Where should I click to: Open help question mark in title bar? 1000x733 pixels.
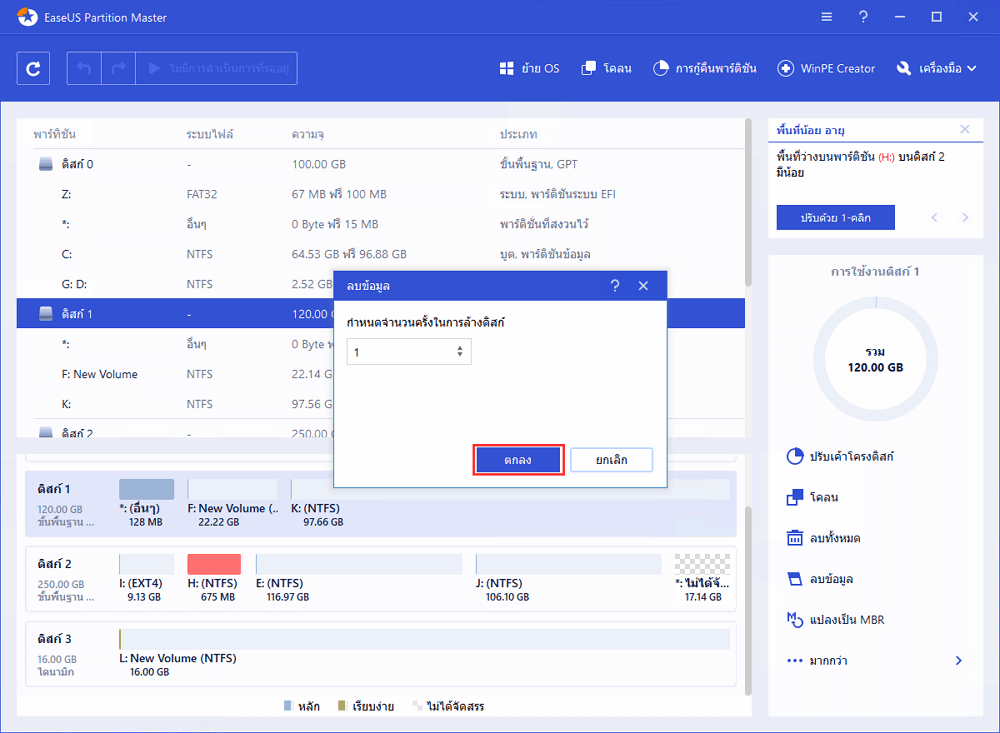point(863,17)
